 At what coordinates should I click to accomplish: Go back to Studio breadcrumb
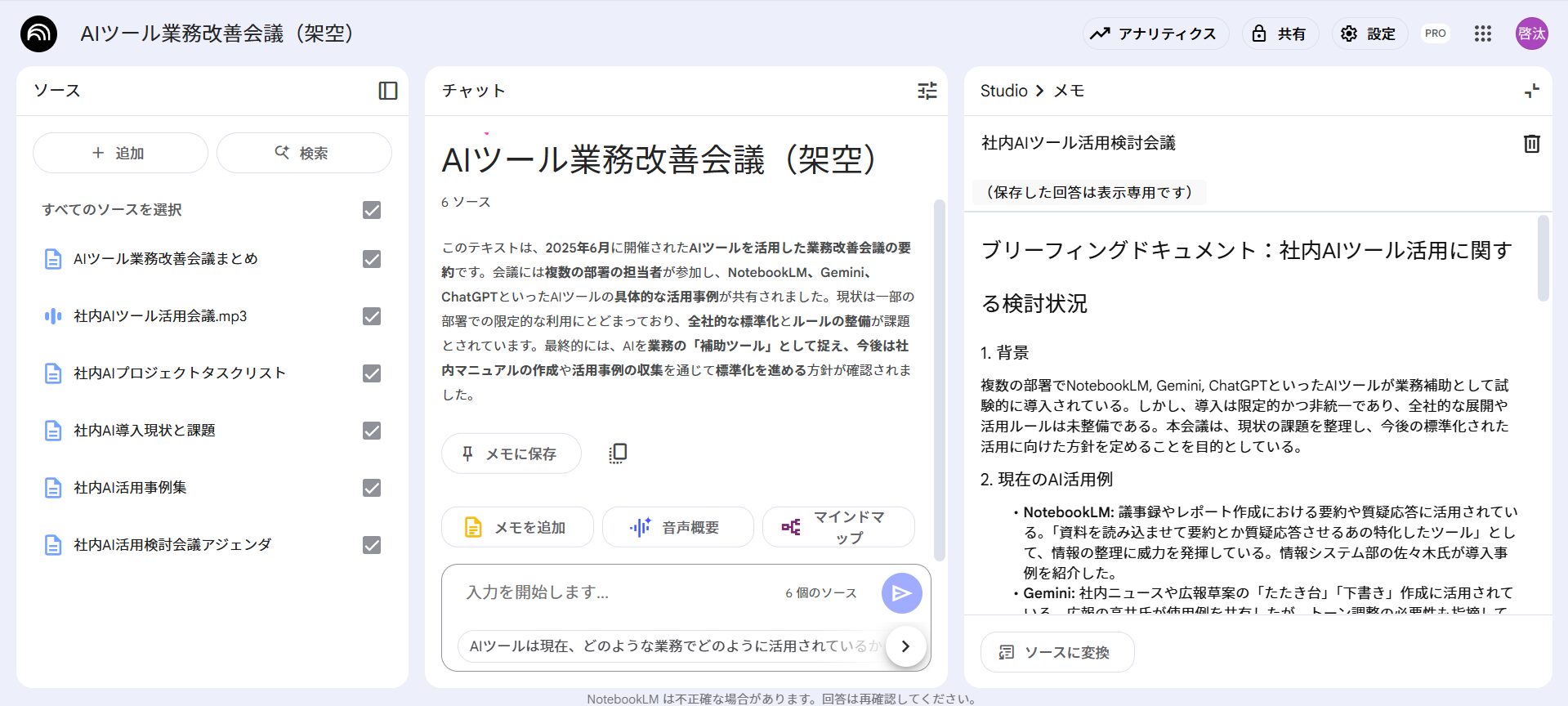[x=1003, y=91]
